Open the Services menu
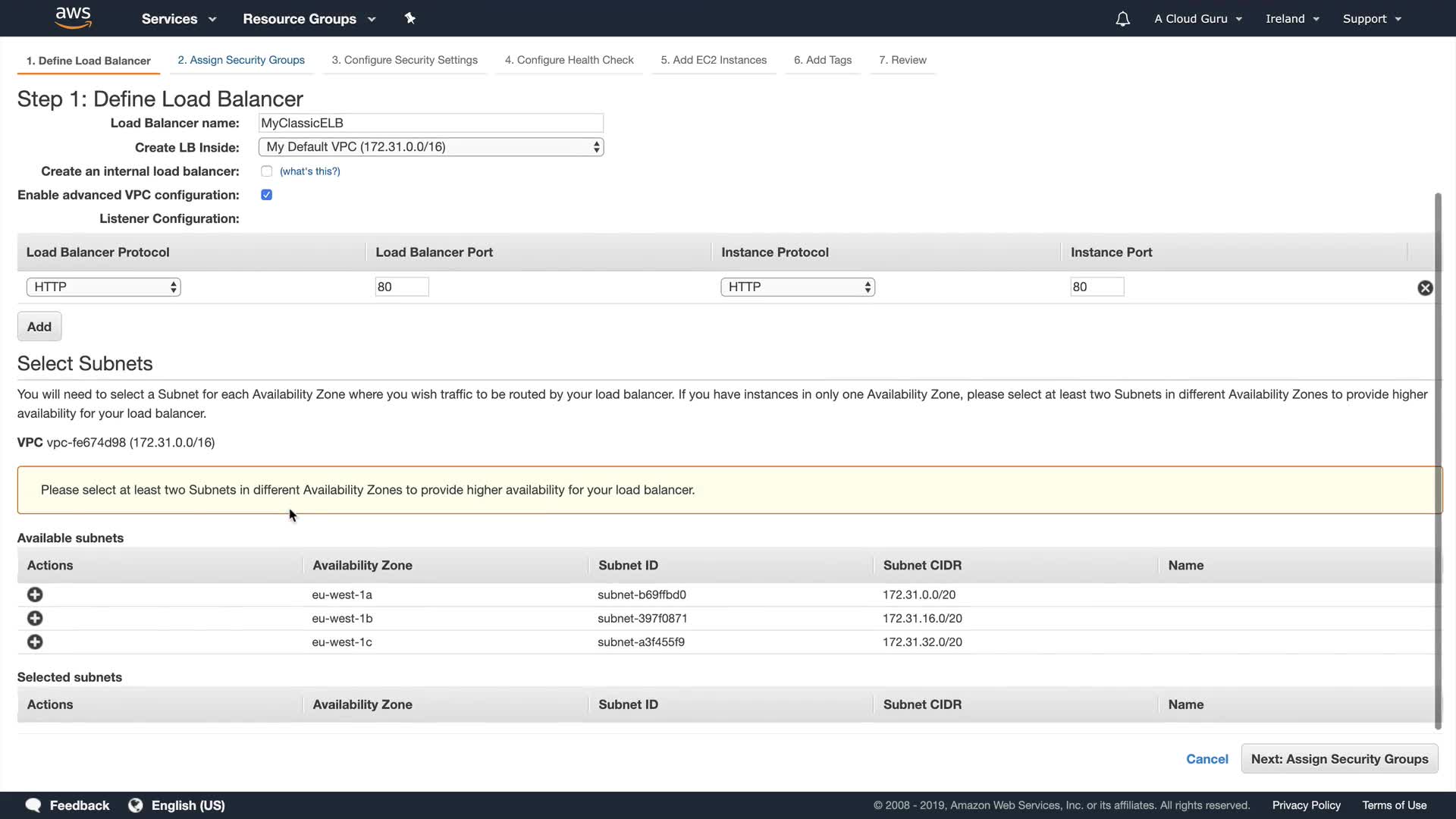The height and width of the screenshot is (819, 1456). pos(178,19)
